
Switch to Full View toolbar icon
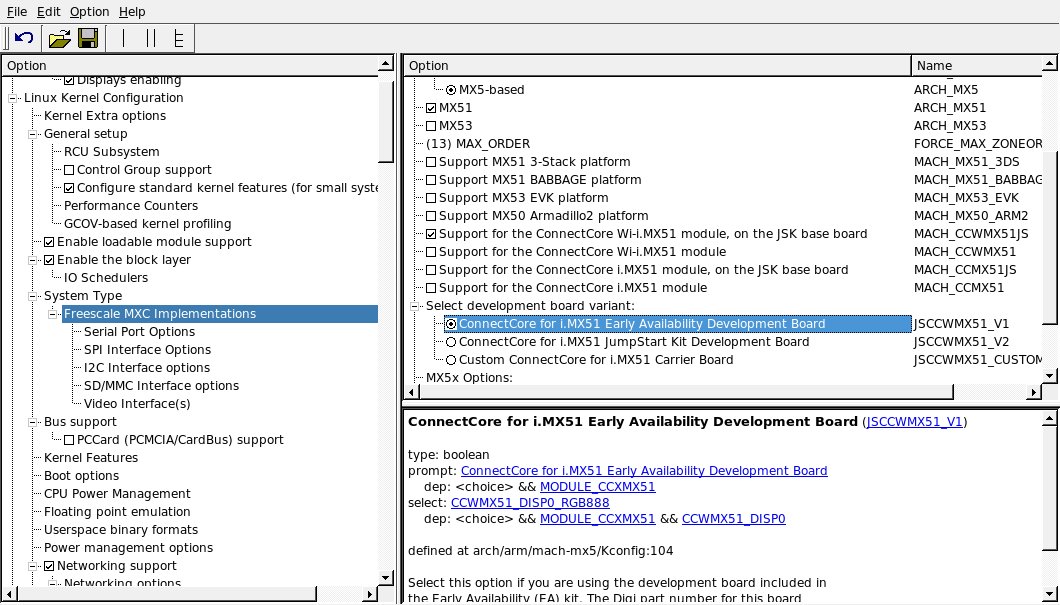[178, 38]
